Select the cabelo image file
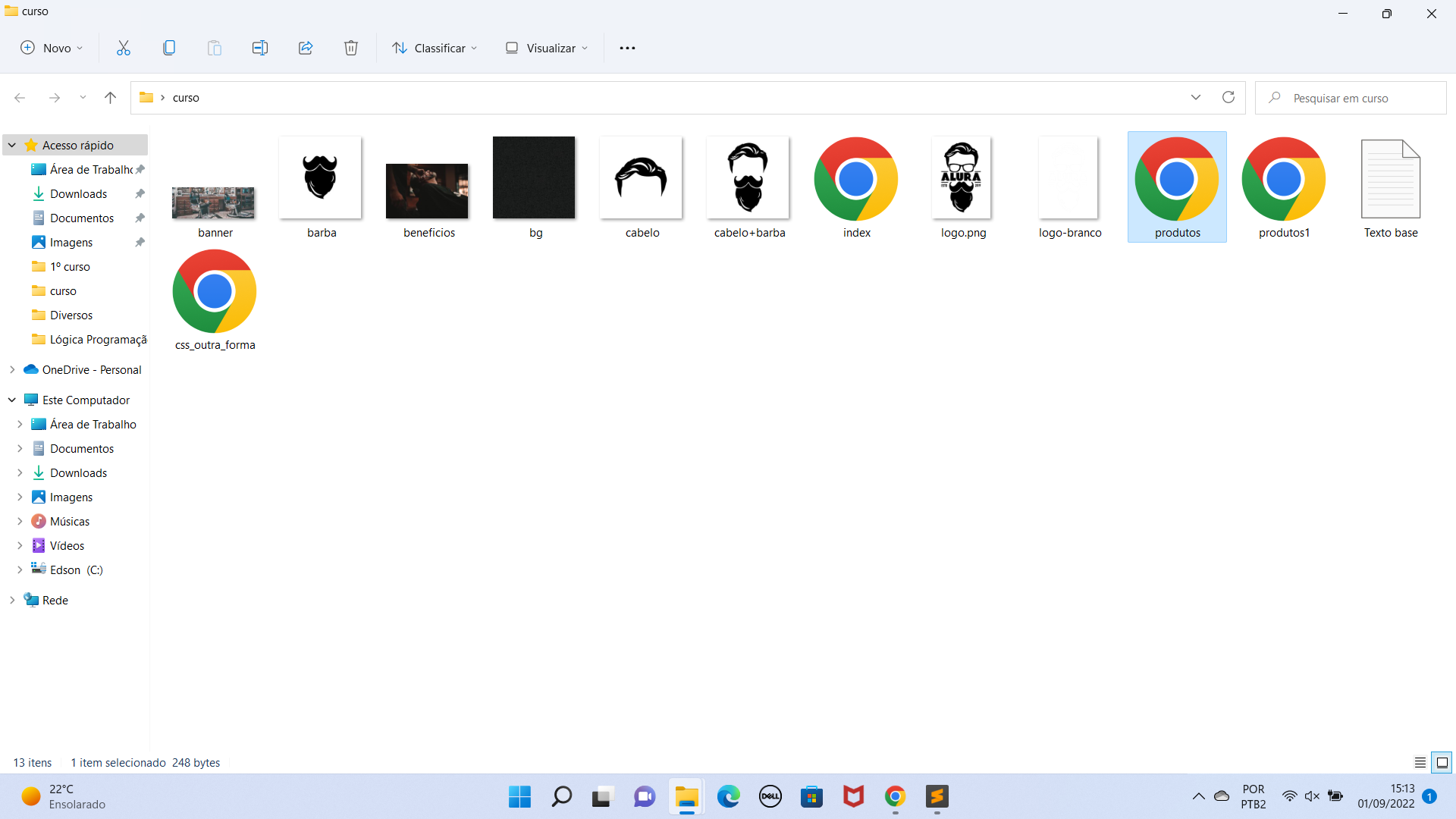The image size is (1456, 819). pyautogui.click(x=642, y=187)
